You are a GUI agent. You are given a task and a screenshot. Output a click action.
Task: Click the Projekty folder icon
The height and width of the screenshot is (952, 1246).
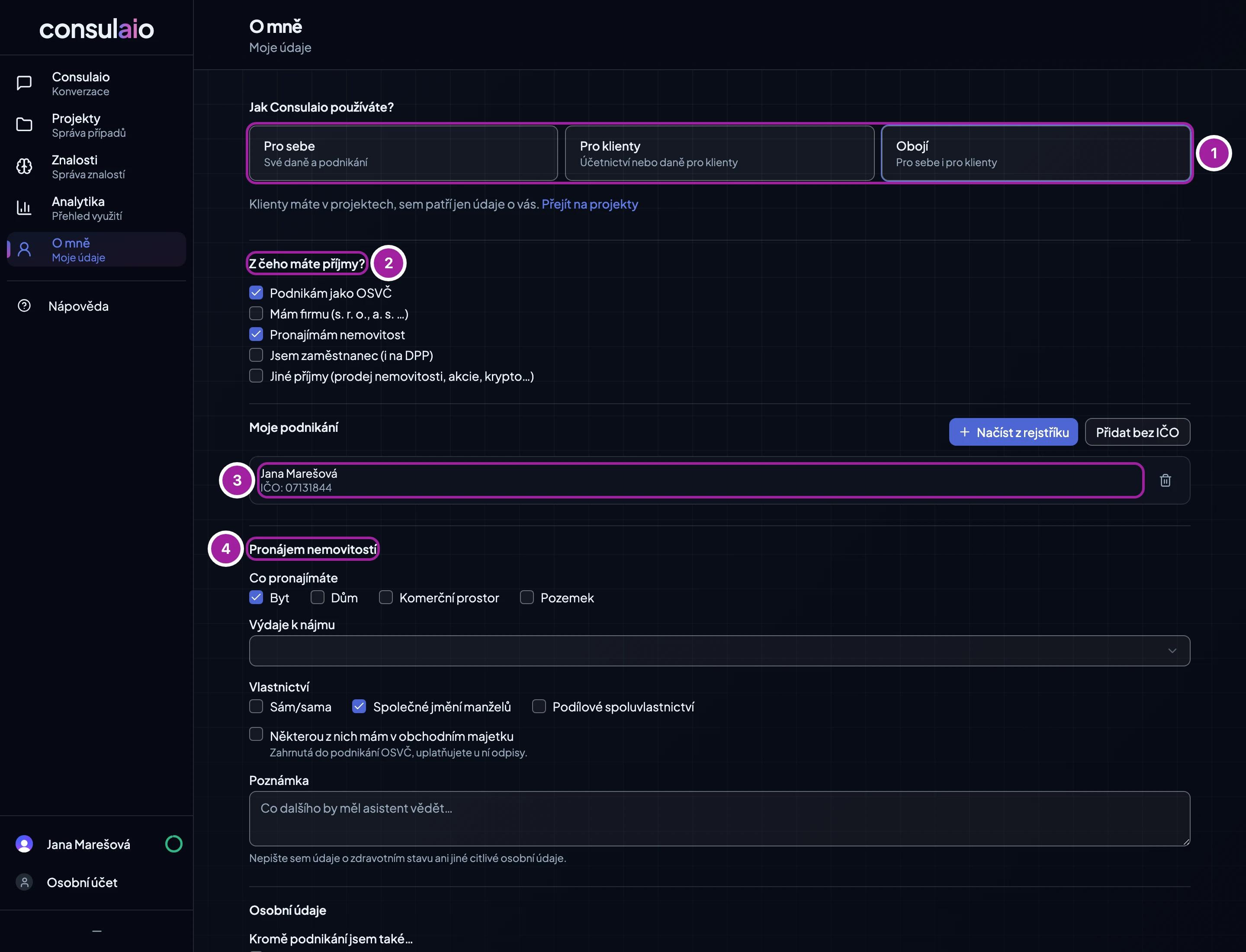[x=24, y=125]
